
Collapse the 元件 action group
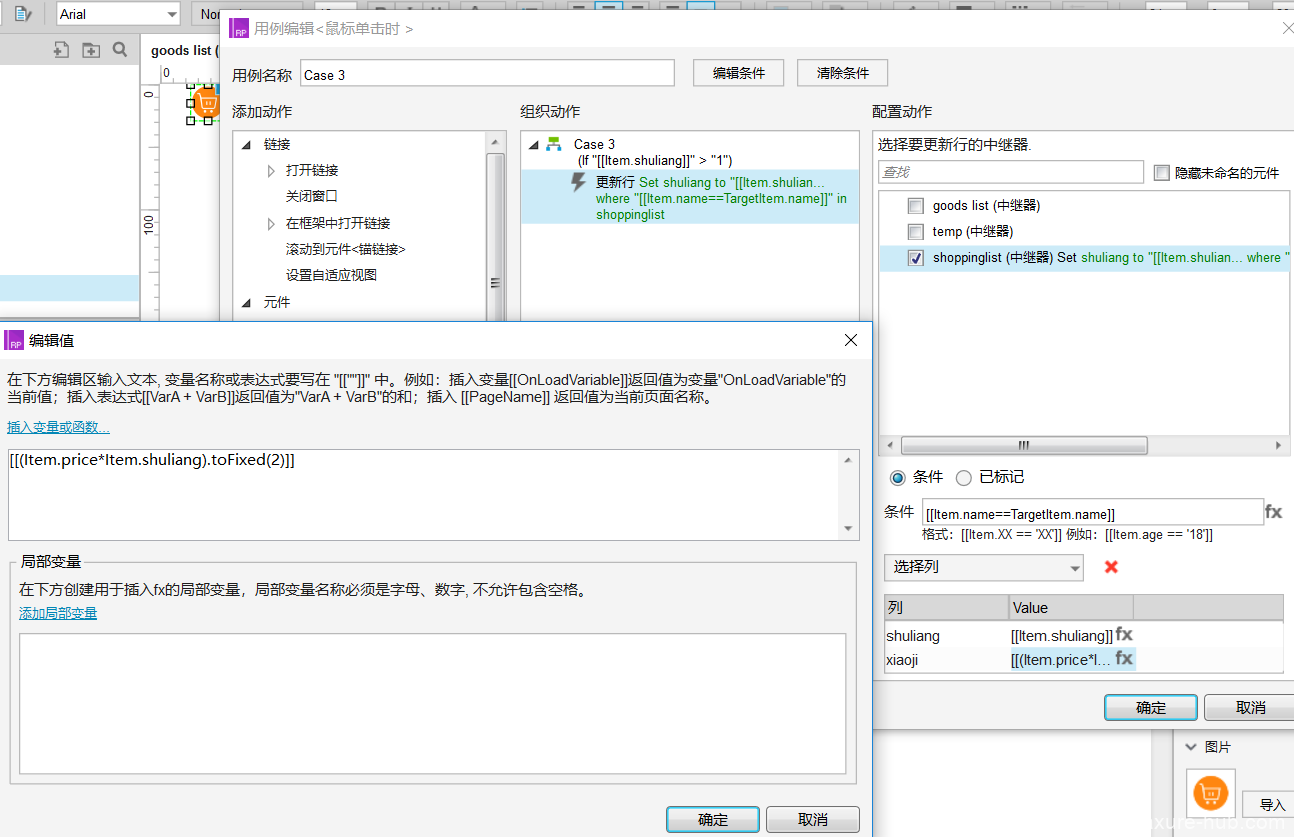tap(247, 302)
